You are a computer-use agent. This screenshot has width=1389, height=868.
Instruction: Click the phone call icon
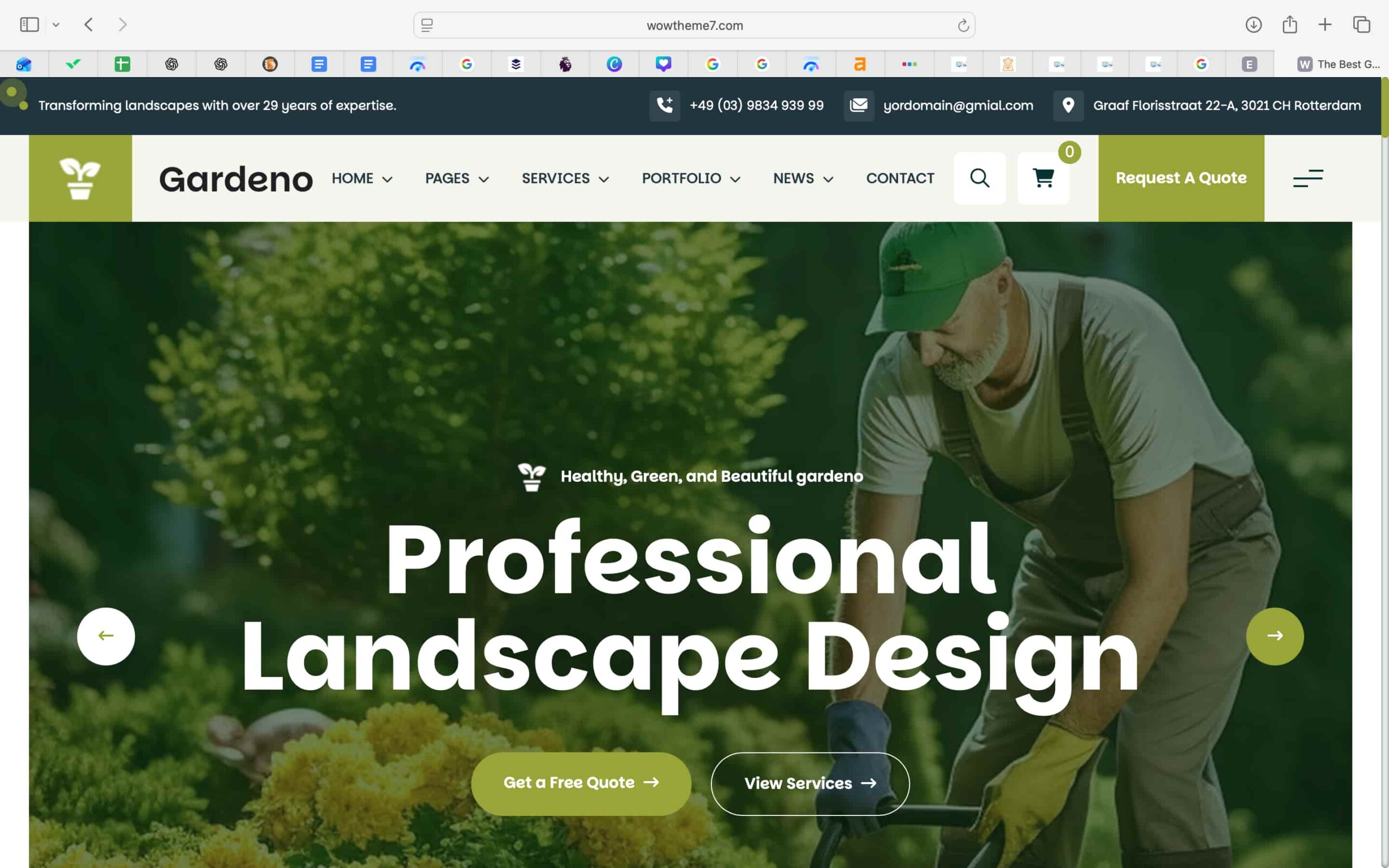point(664,105)
